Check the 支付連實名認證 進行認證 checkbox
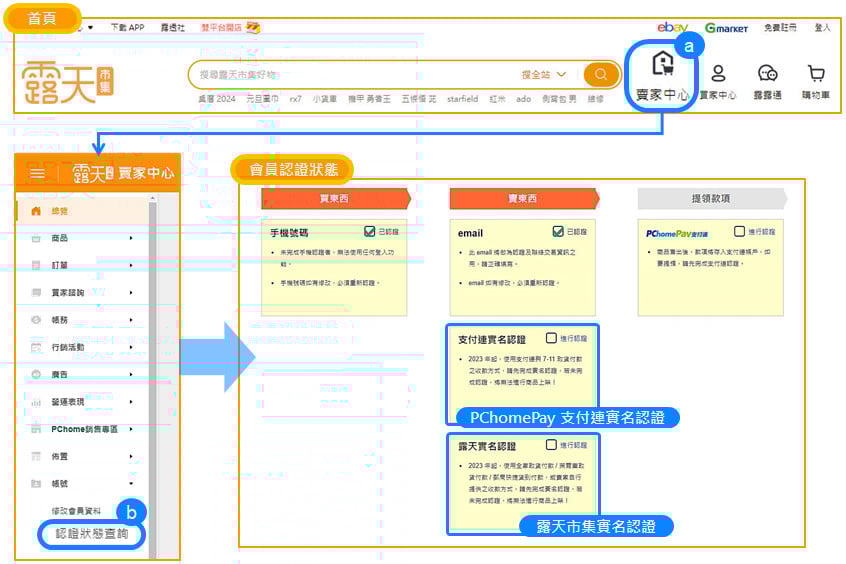The width and height of the screenshot is (846, 564). click(551, 338)
